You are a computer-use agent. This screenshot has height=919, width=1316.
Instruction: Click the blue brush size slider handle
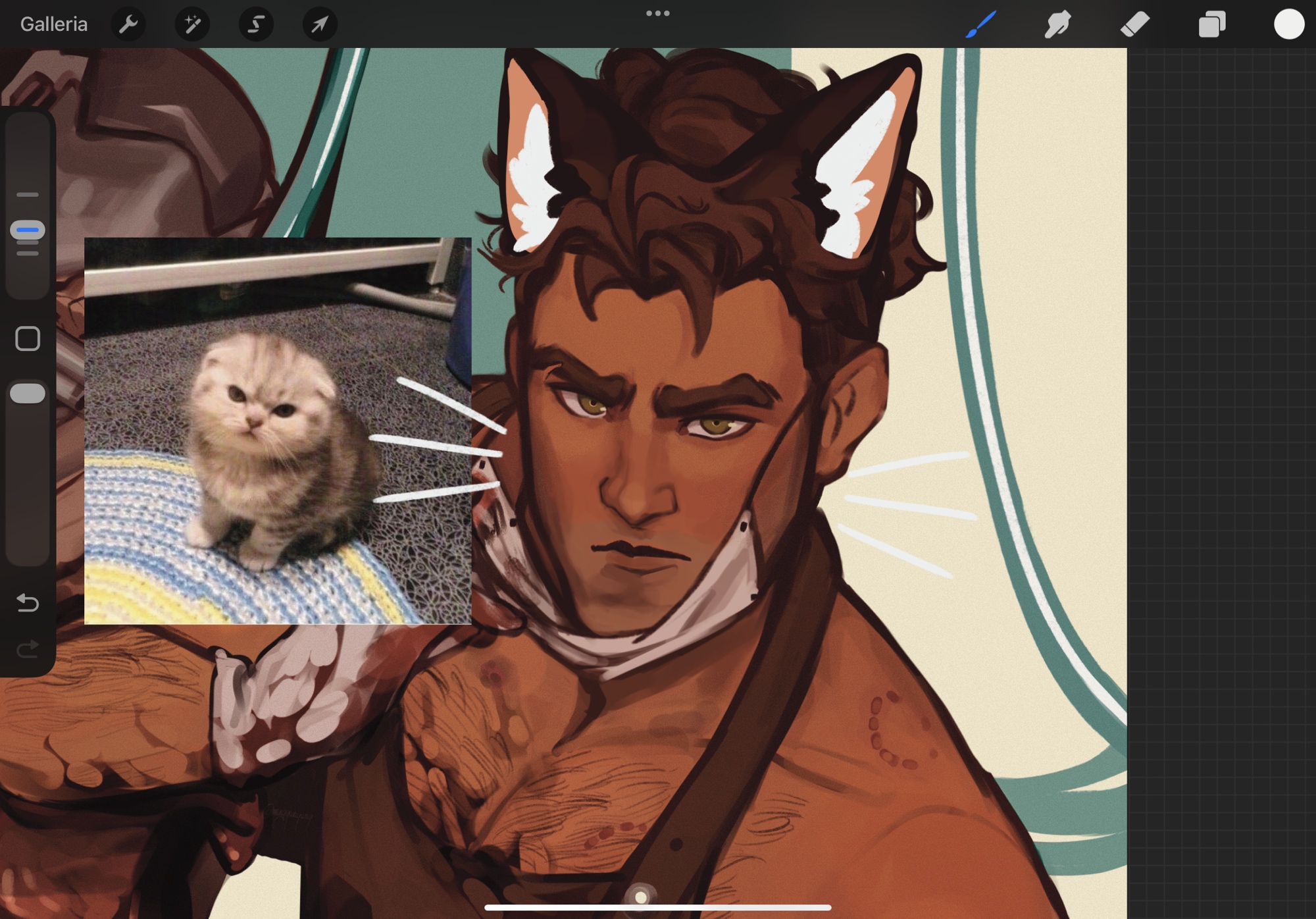(x=28, y=230)
